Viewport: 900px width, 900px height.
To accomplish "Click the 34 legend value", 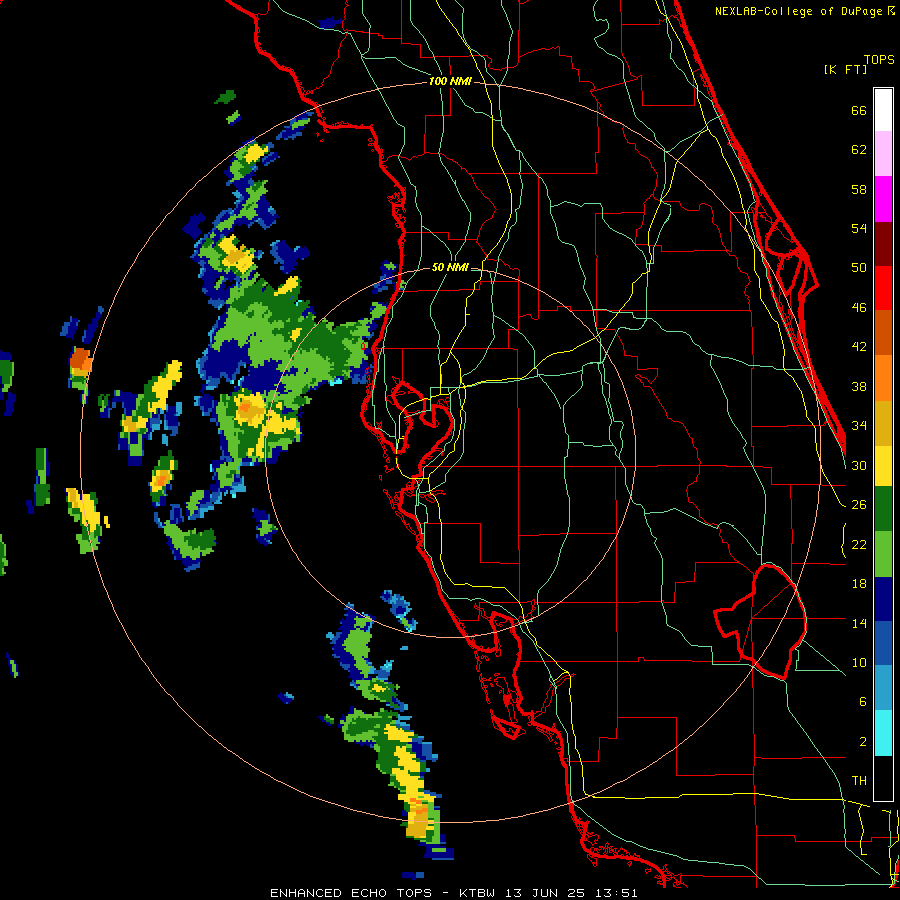I will pos(859,426).
